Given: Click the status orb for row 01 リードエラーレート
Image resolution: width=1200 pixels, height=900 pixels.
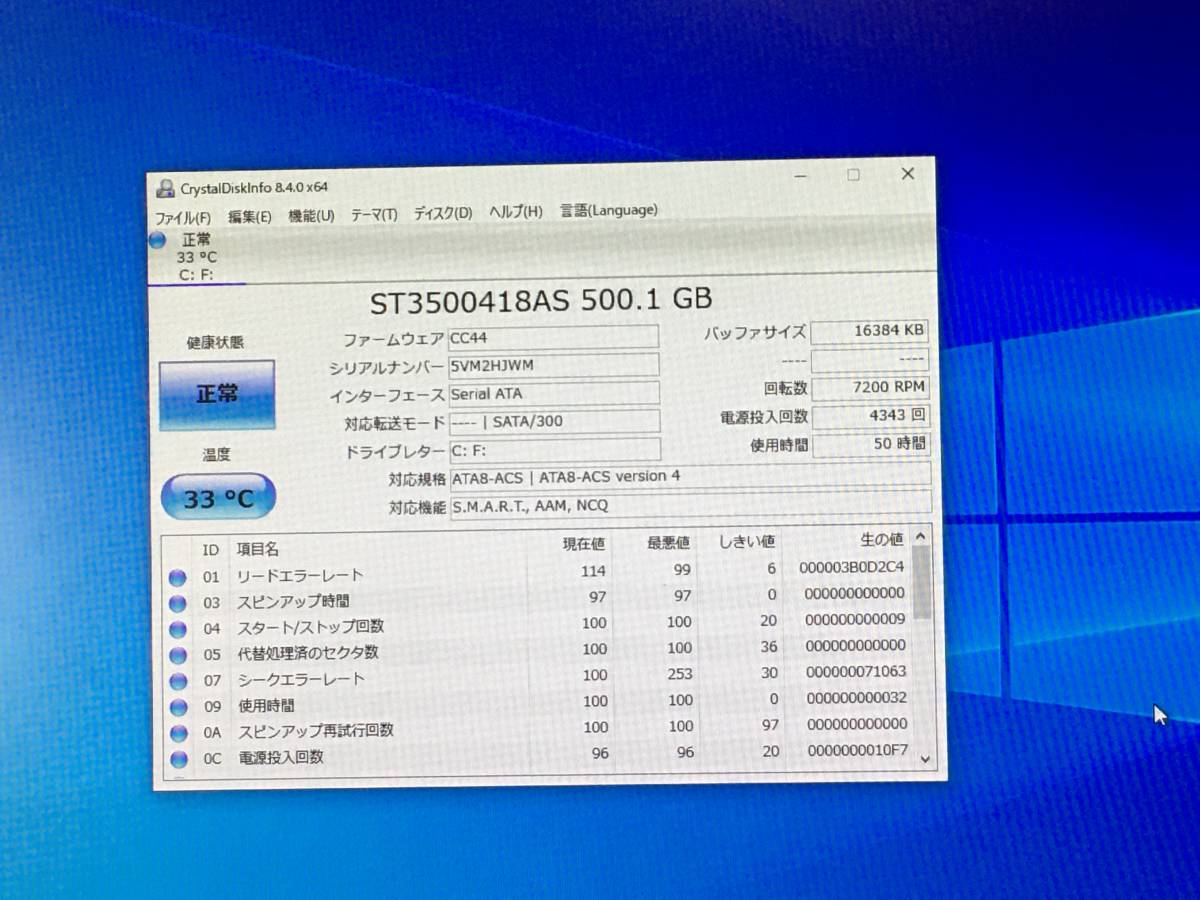Looking at the screenshot, I should coord(178,577).
